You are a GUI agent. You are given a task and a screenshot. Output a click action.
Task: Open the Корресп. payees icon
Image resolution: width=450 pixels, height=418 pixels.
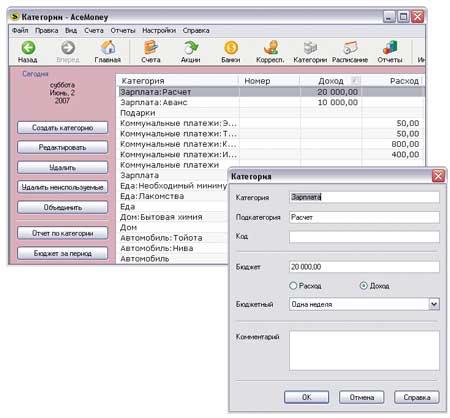271,48
